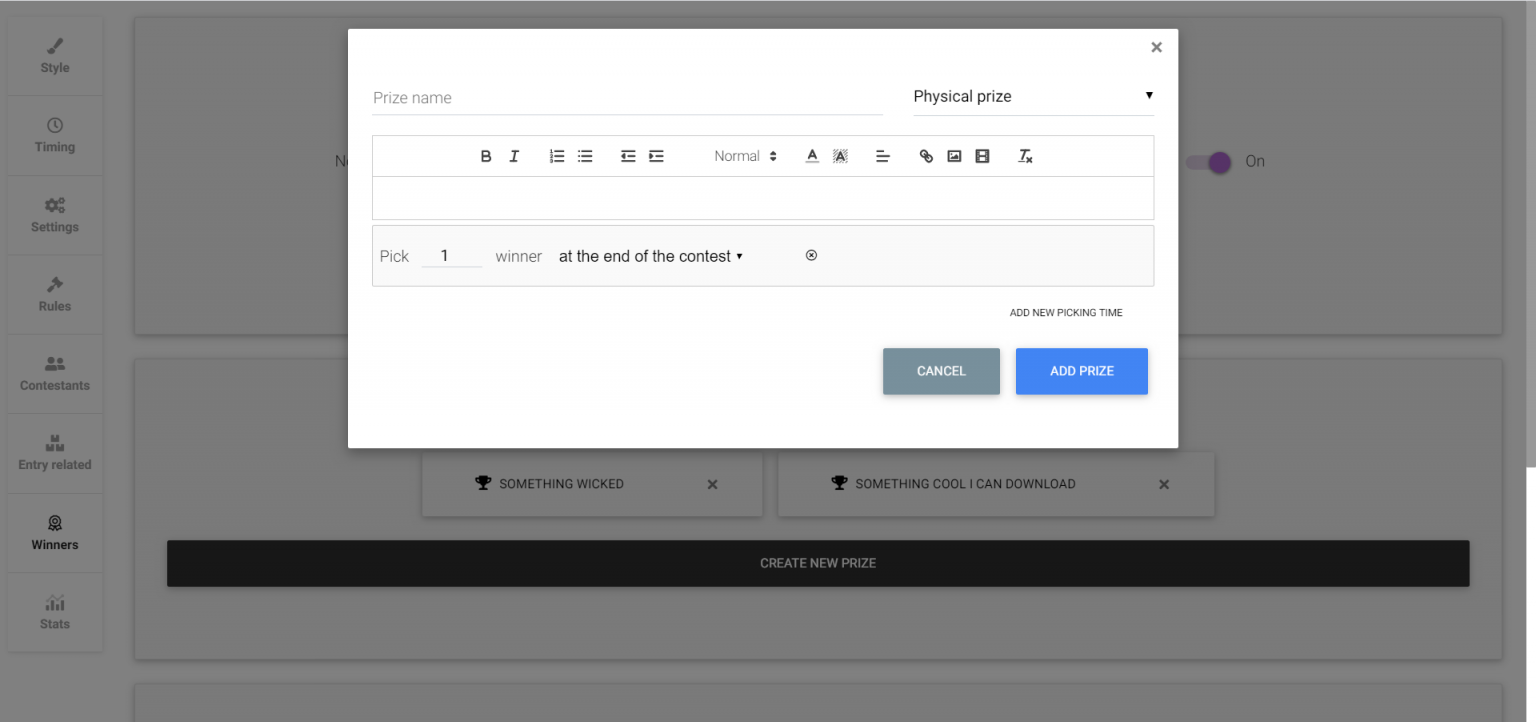Screen dimensions: 1536x722
Task: Open the Normal text size dropdown
Action: point(745,156)
